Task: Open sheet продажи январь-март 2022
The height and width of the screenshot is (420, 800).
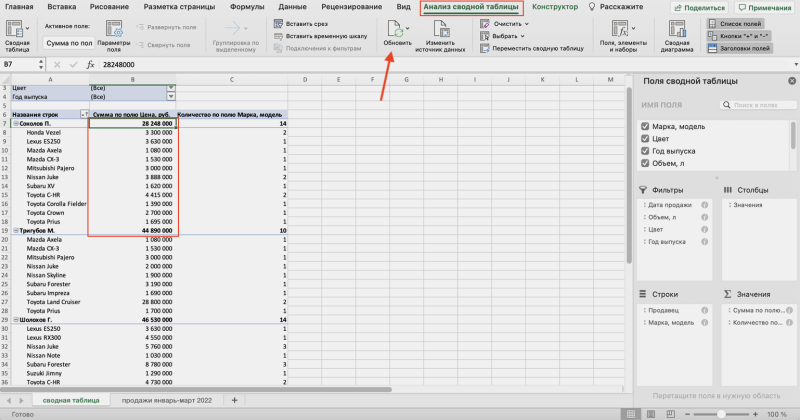Action: [166, 401]
